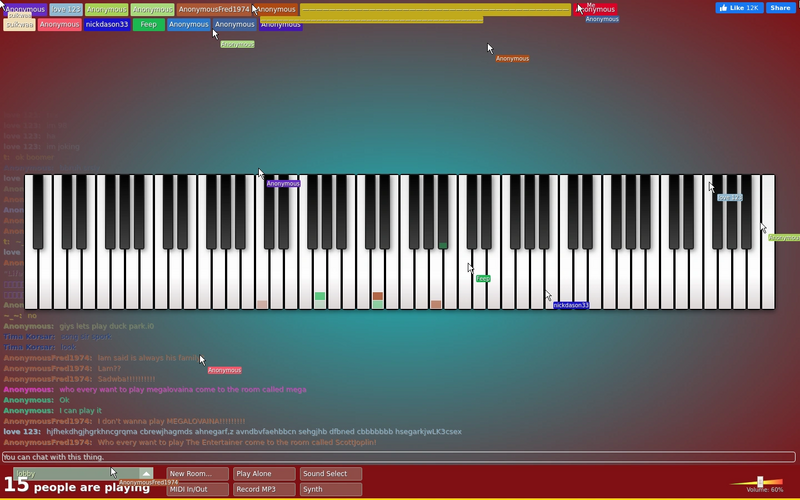The width and height of the screenshot is (800, 500).
Task: Adjust the volume slider knob
Action: pyautogui.click(x=760, y=481)
